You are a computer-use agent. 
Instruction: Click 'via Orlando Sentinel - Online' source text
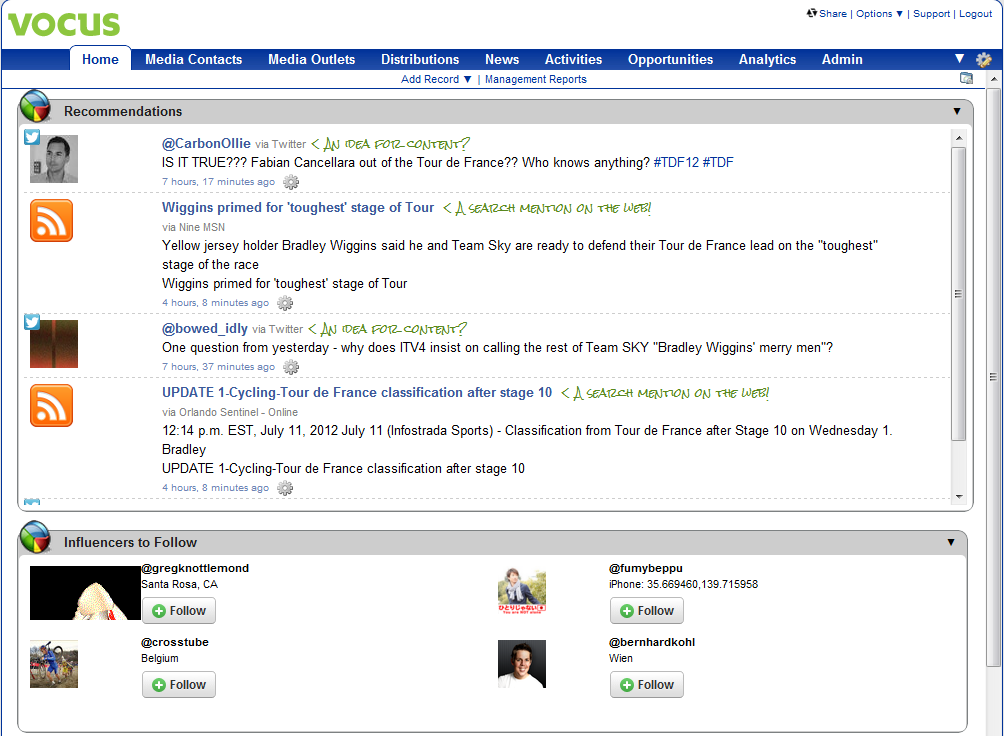230,413
